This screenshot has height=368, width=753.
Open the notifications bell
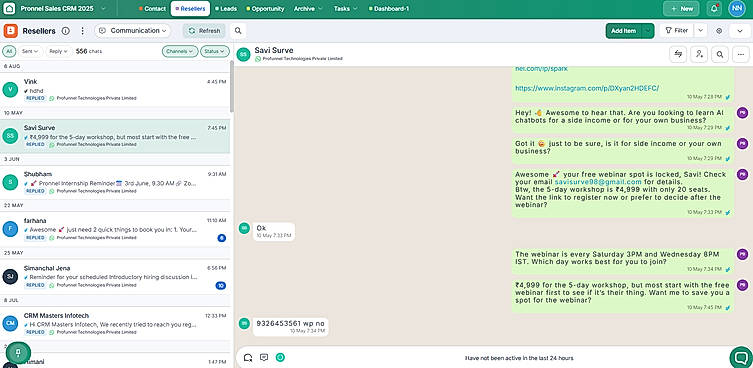pos(714,9)
